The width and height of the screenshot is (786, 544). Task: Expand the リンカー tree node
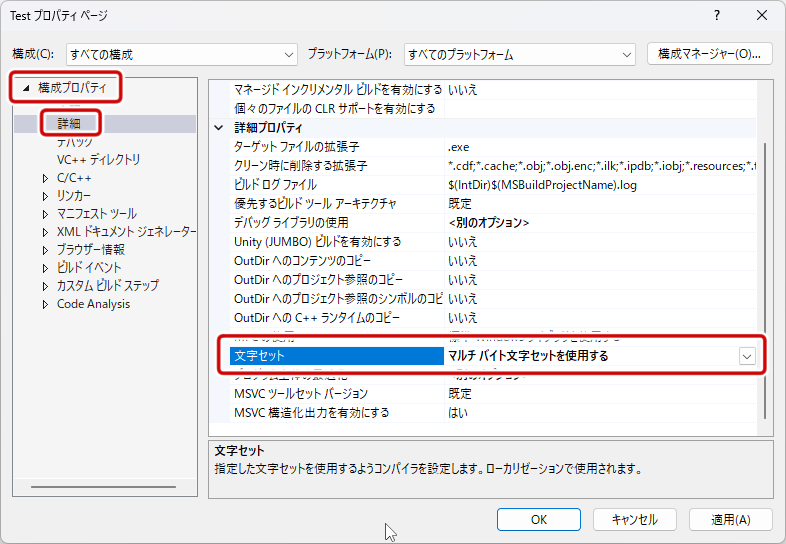point(45,197)
